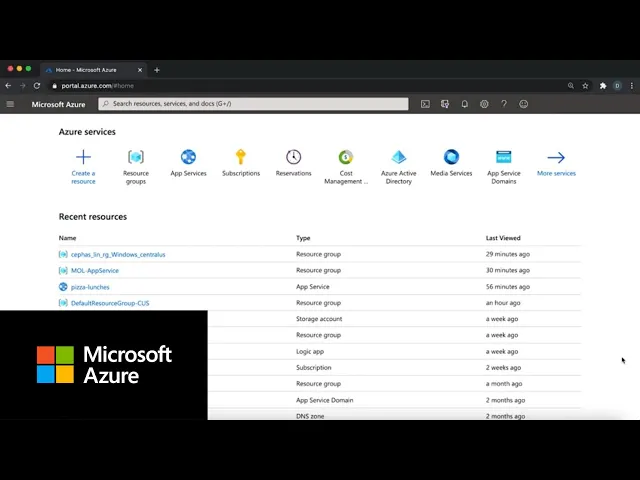Click the 'Subscription' type cell
The height and width of the screenshot is (480, 640).
pyautogui.click(x=313, y=367)
